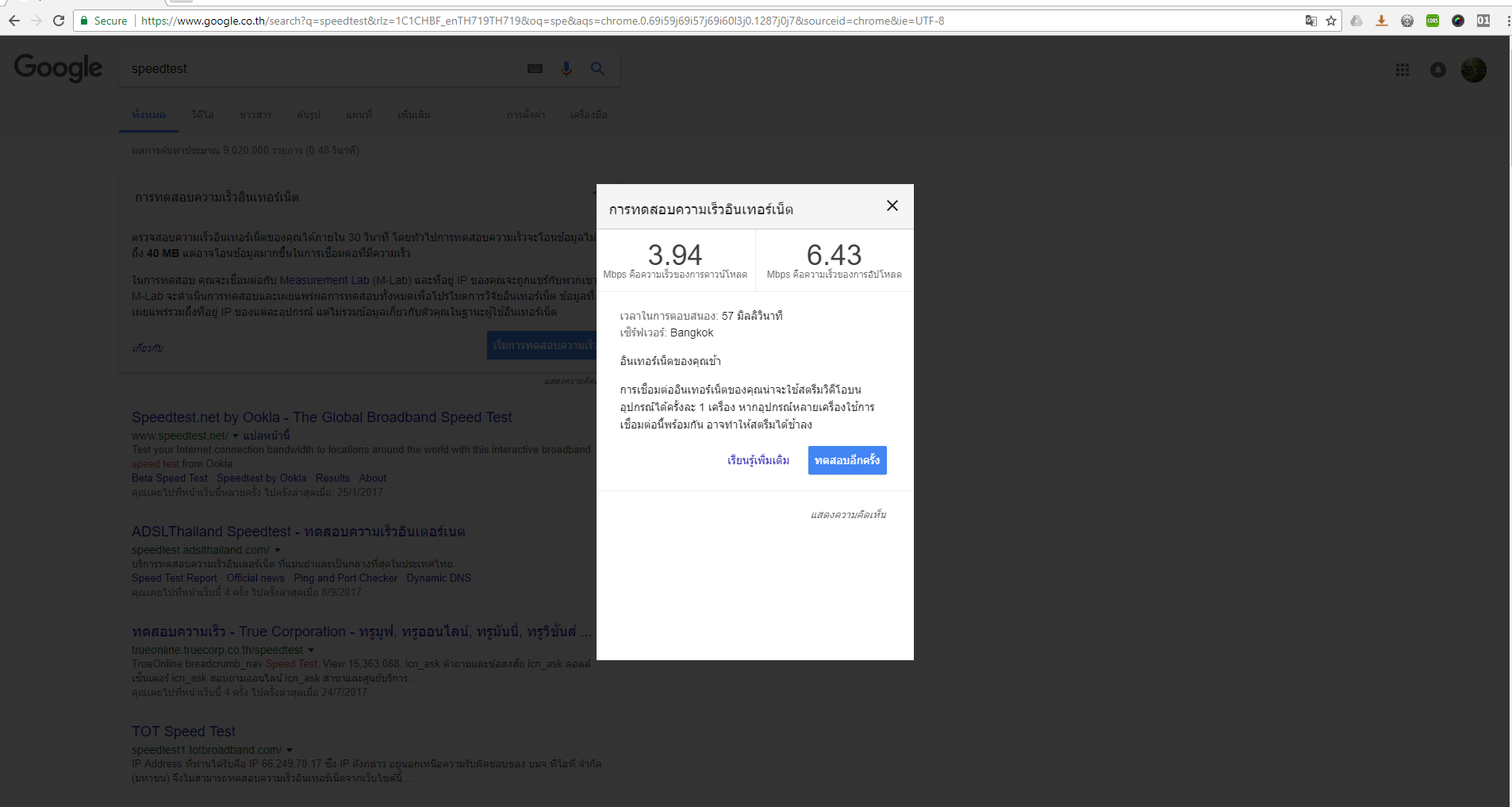
Task: Reload the page with the refresh icon
Action: 59,21
